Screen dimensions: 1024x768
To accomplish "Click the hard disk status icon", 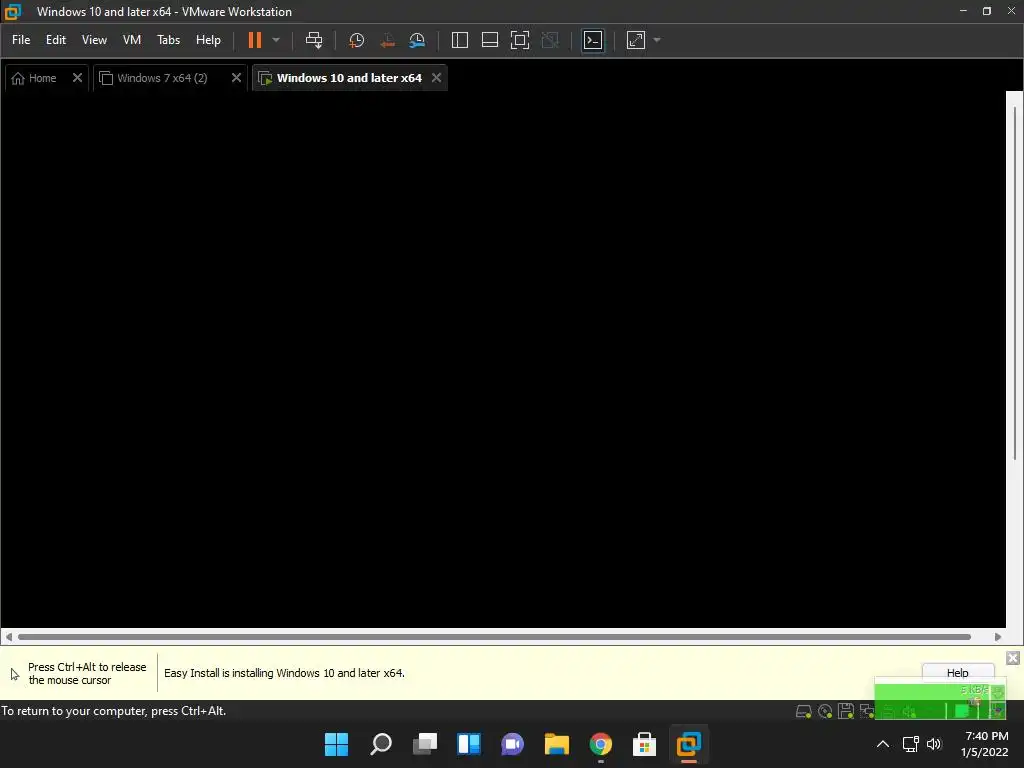I will (x=803, y=711).
